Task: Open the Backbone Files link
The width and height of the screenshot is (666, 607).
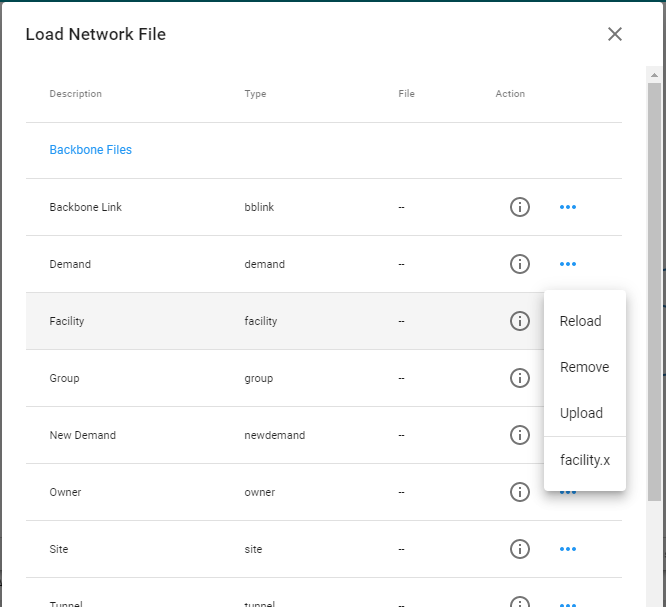Action: pos(90,150)
